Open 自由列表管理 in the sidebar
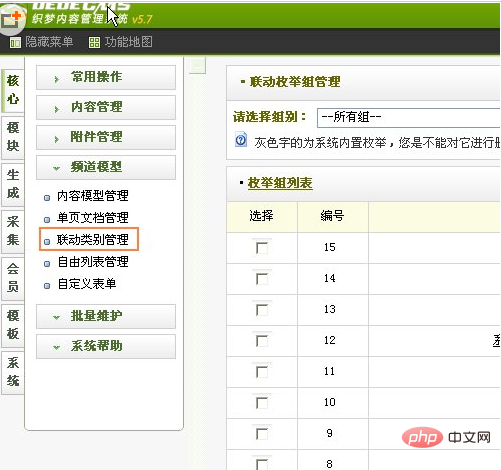Screen dimensions: 501x470 click(x=93, y=262)
